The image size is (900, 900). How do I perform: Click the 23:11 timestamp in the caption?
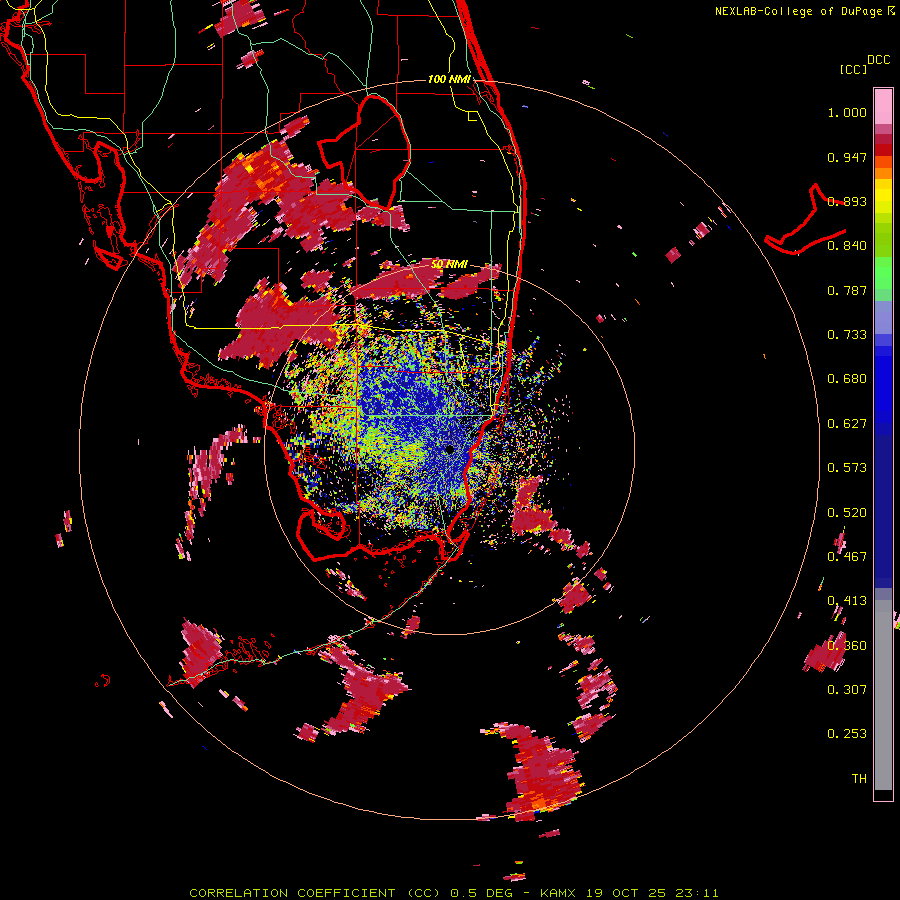698,893
